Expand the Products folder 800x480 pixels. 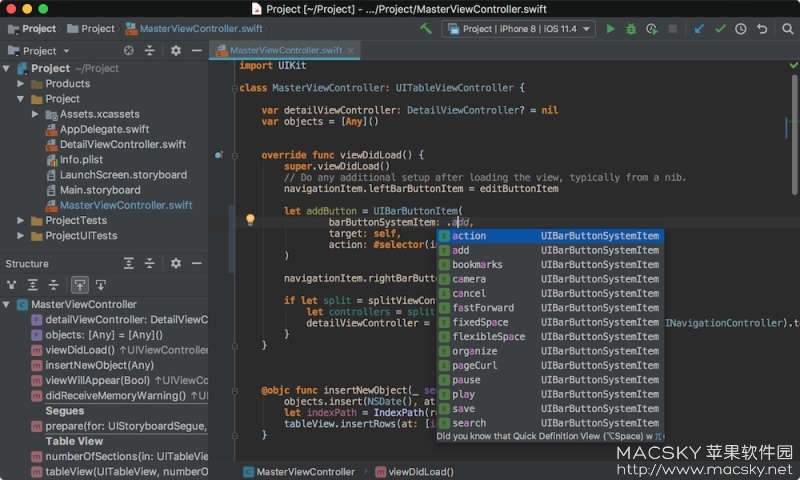[20, 83]
